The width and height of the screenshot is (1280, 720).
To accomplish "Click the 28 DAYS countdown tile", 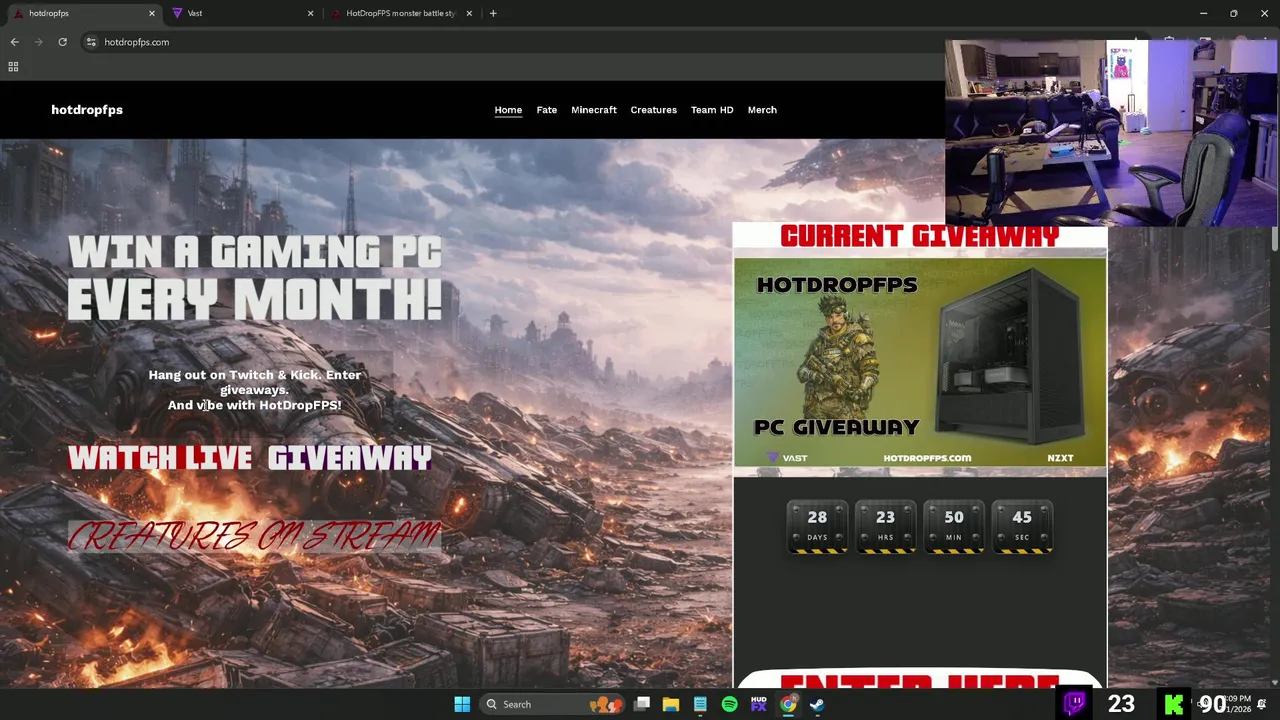I will tap(817, 527).
